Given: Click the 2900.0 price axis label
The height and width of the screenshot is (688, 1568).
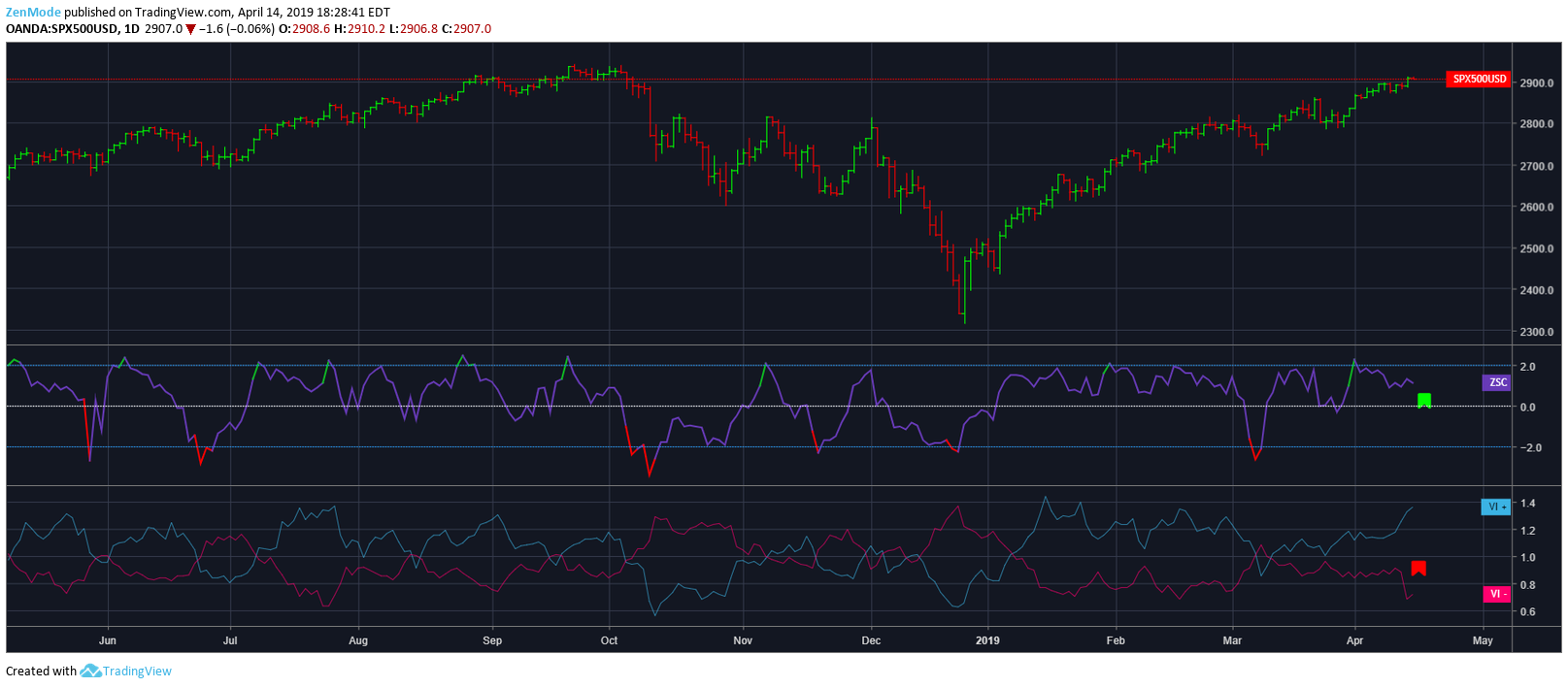Looking at the screenshot, I should 1537,83.
